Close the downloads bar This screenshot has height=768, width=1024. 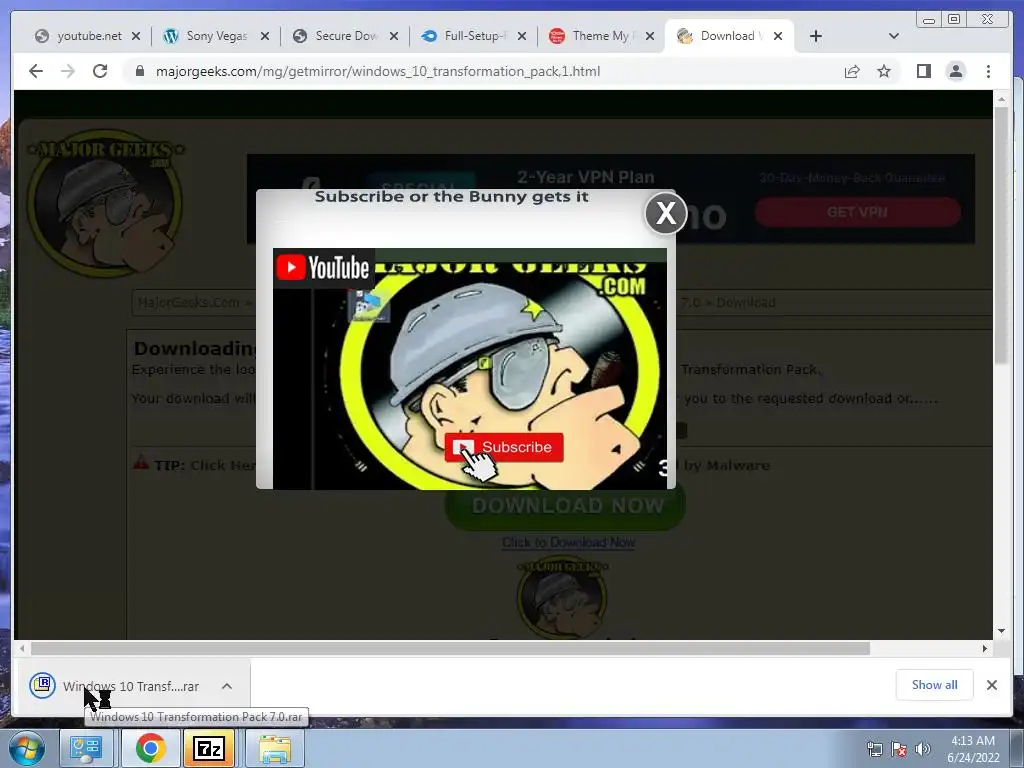992,684
